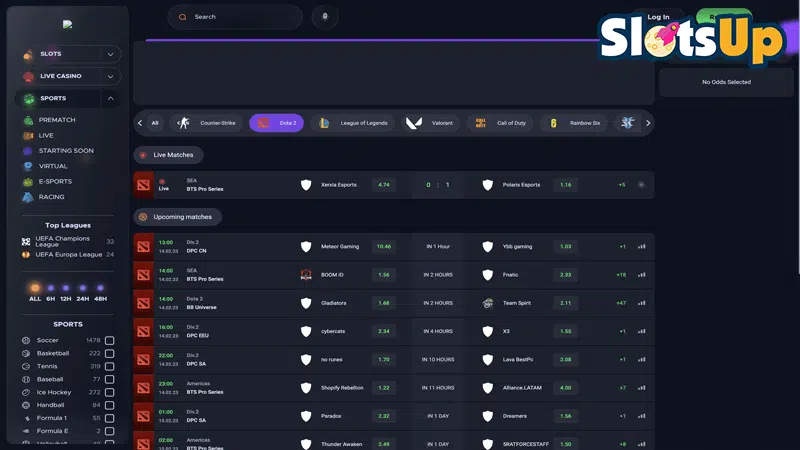Click the Virtual sports icon

[x=28, y=166]
